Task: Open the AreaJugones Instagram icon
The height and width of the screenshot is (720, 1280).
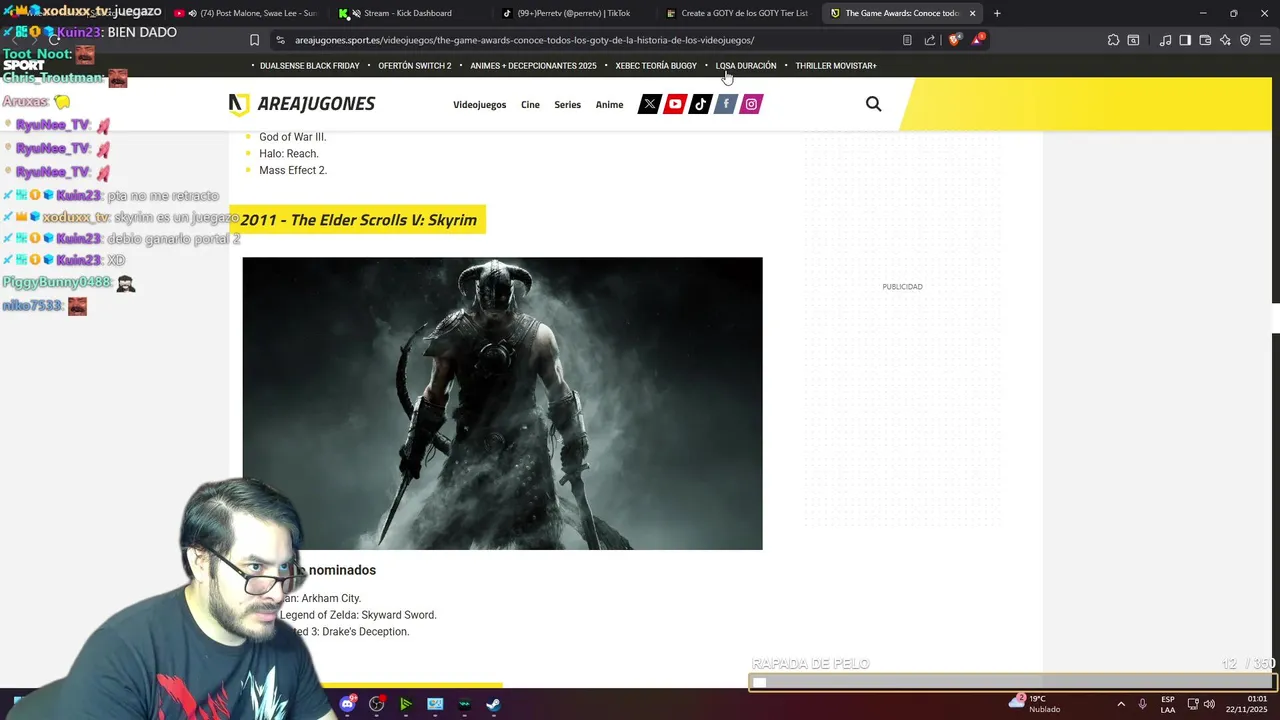Action: [752, 104]
